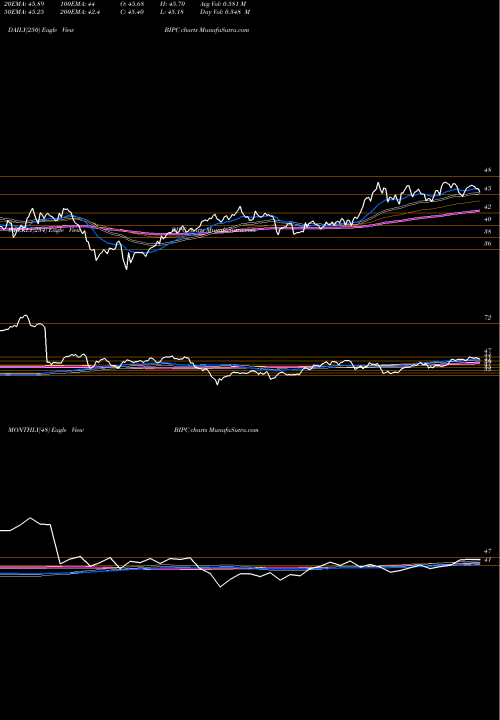Click the 47 axis label on monthly chart
Image resolution: width=500 pixels, height=720 pixels.
[487, 551]
